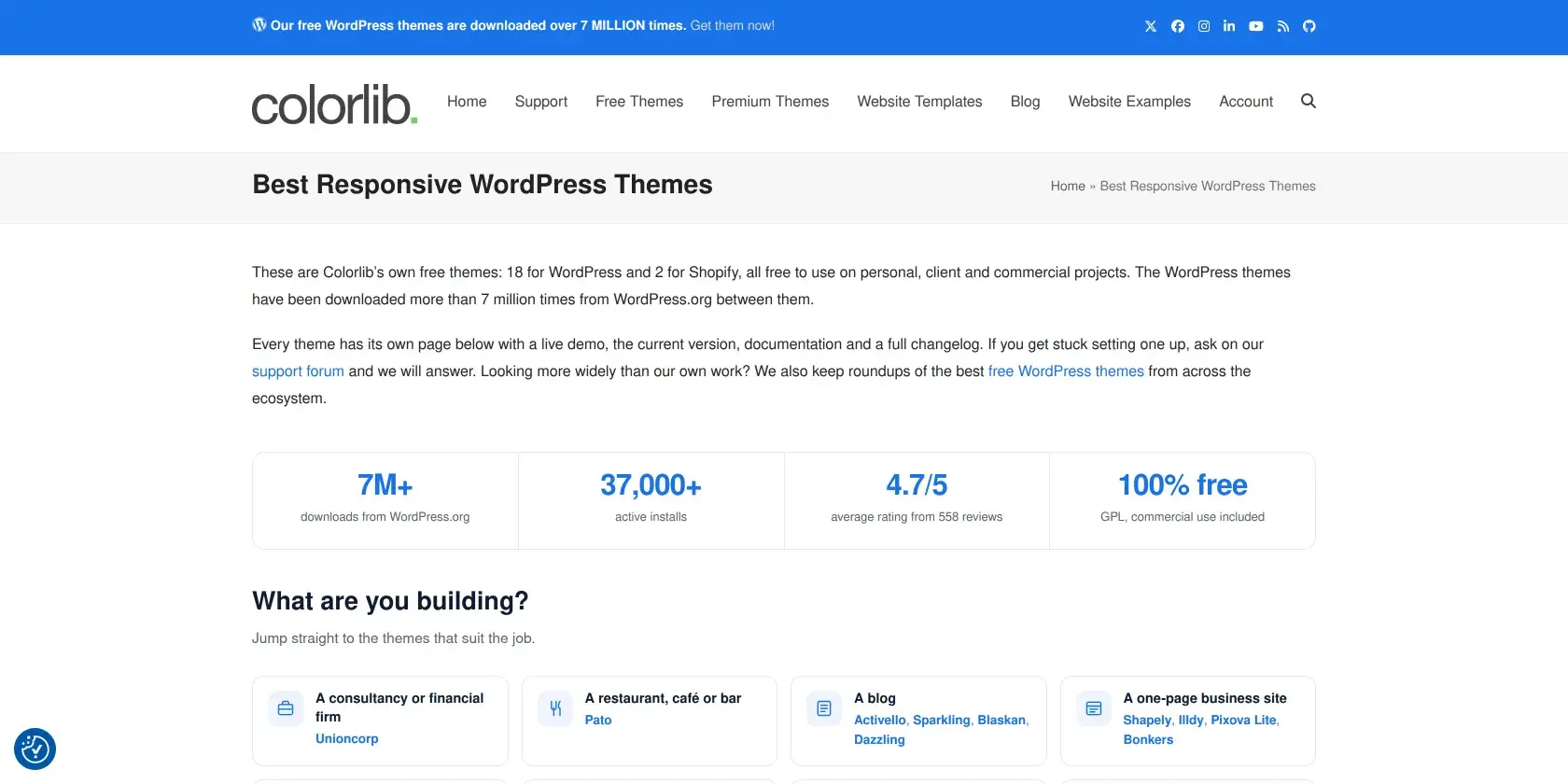
Task: Open the Blaskan theme link
Action: (1001, 720)
